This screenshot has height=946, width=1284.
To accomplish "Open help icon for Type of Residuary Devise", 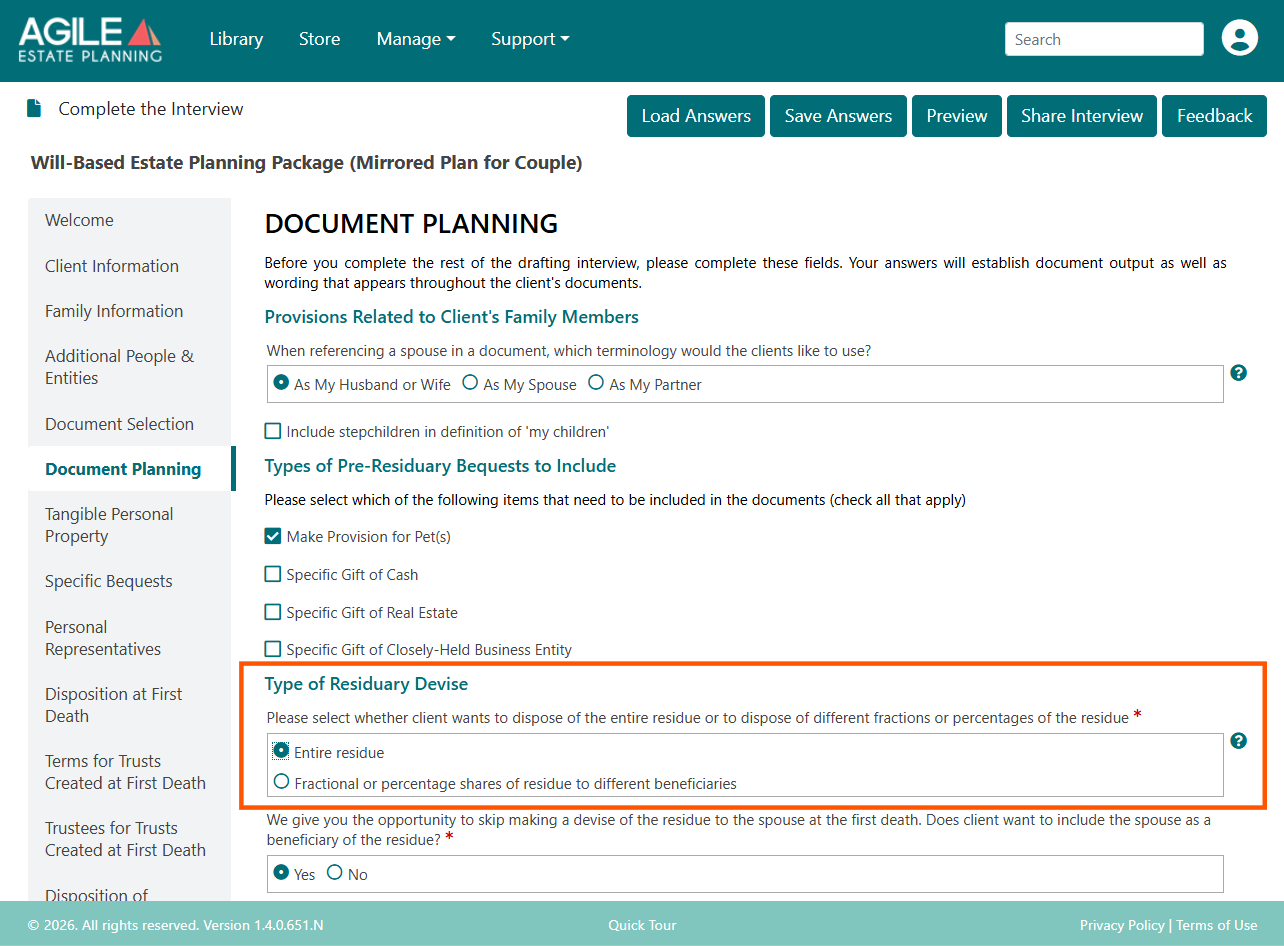I will [x=1239, y=741].
